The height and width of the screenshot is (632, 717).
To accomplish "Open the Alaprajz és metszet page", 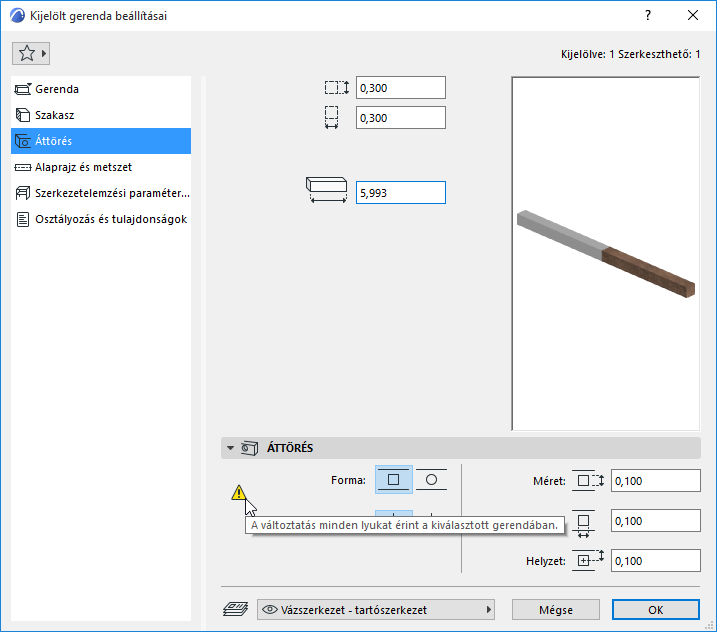I will [101, 167].
